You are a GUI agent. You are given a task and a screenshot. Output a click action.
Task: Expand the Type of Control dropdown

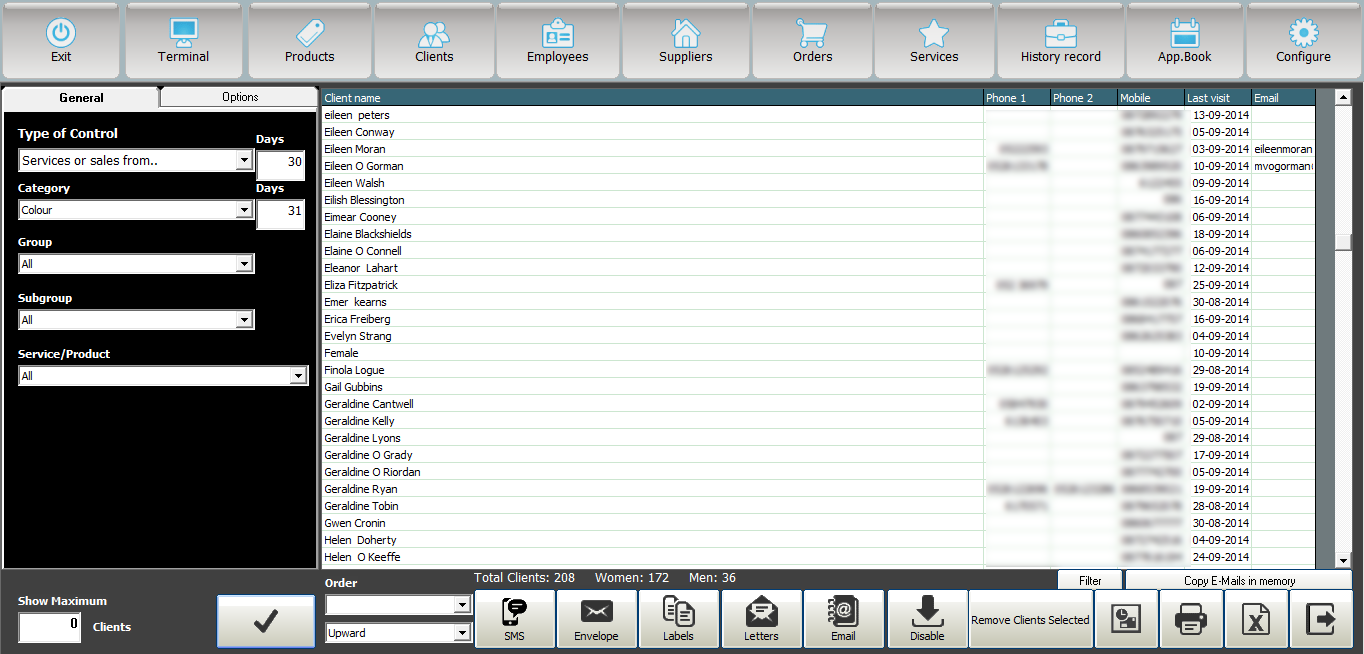point(244,161)
